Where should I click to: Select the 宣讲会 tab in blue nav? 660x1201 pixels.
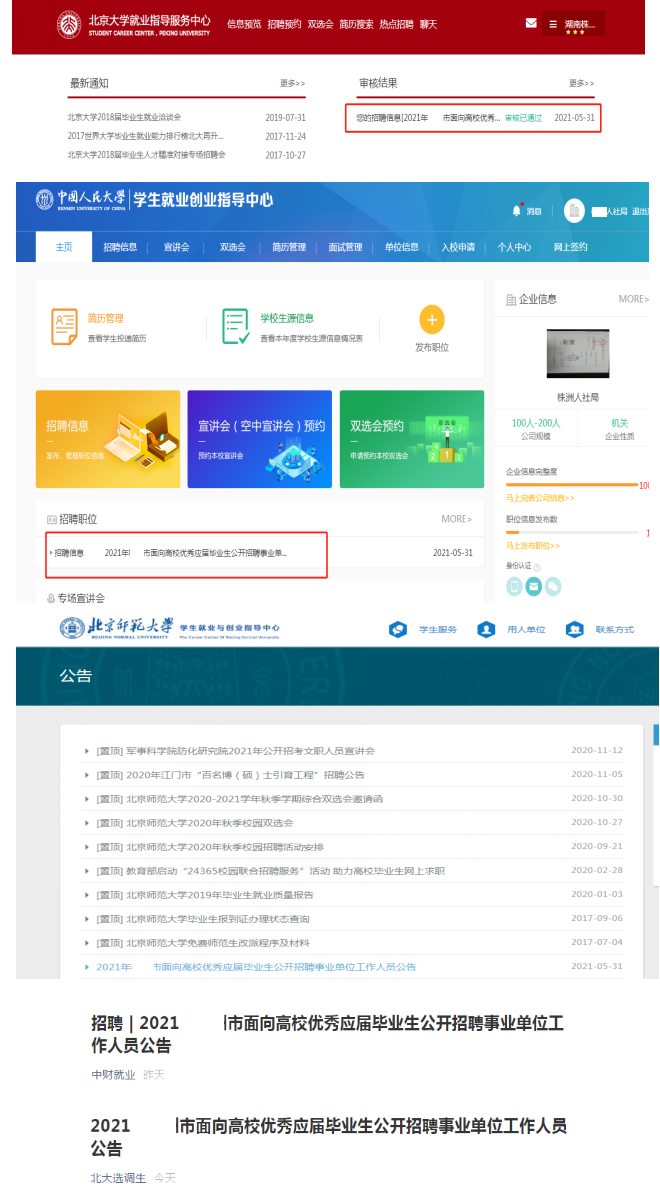(x=176, y=247)
